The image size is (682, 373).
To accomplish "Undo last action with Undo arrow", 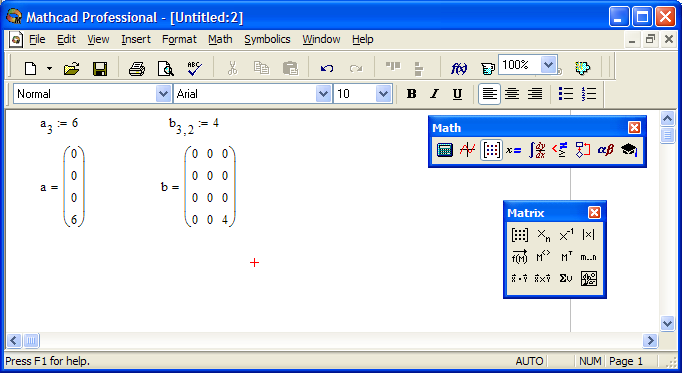I will (327, 68).
